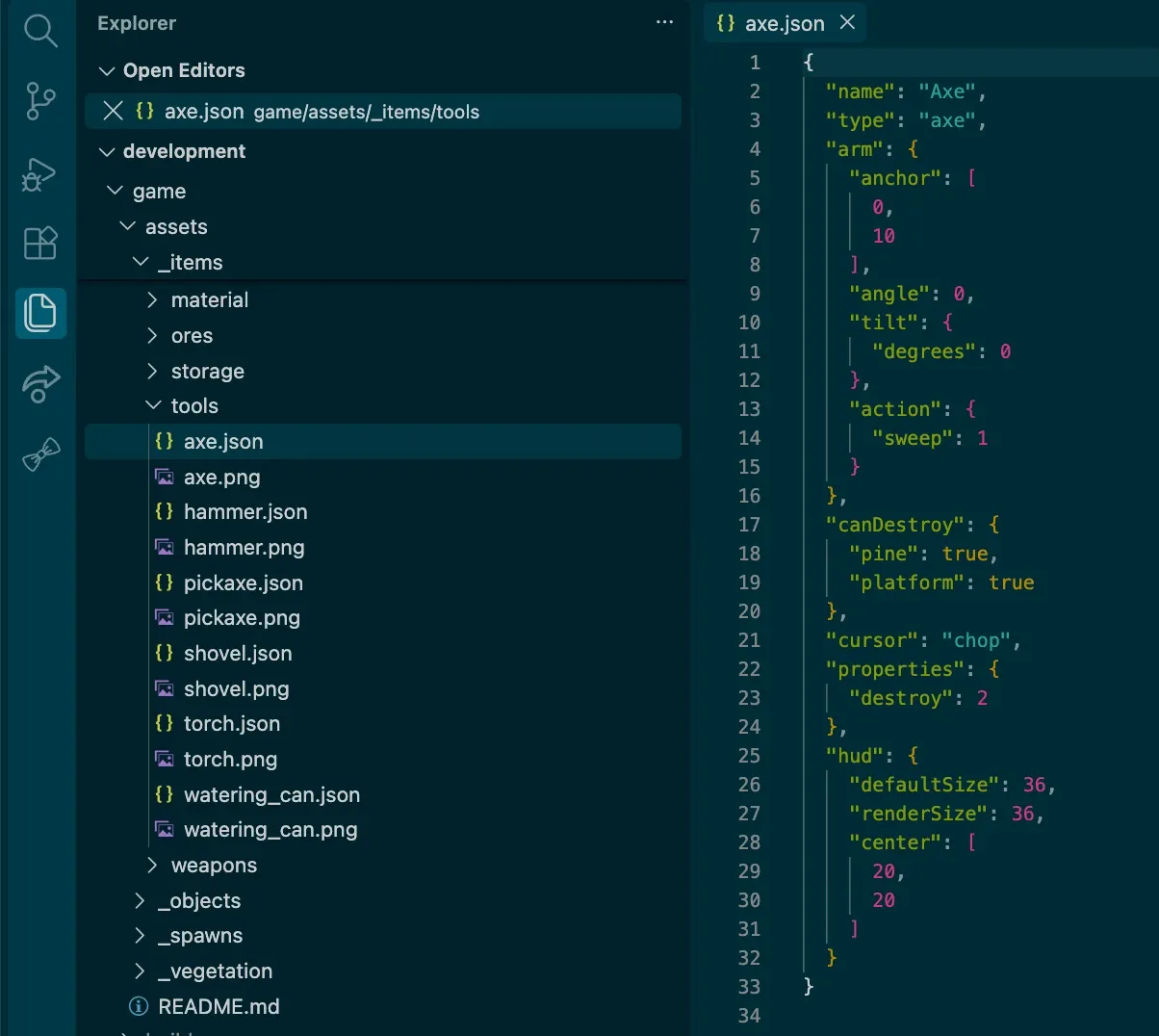1159x1036 pixels.
Task: Click the "defaultSize" key in editor
Action: [x=924, y=785]
